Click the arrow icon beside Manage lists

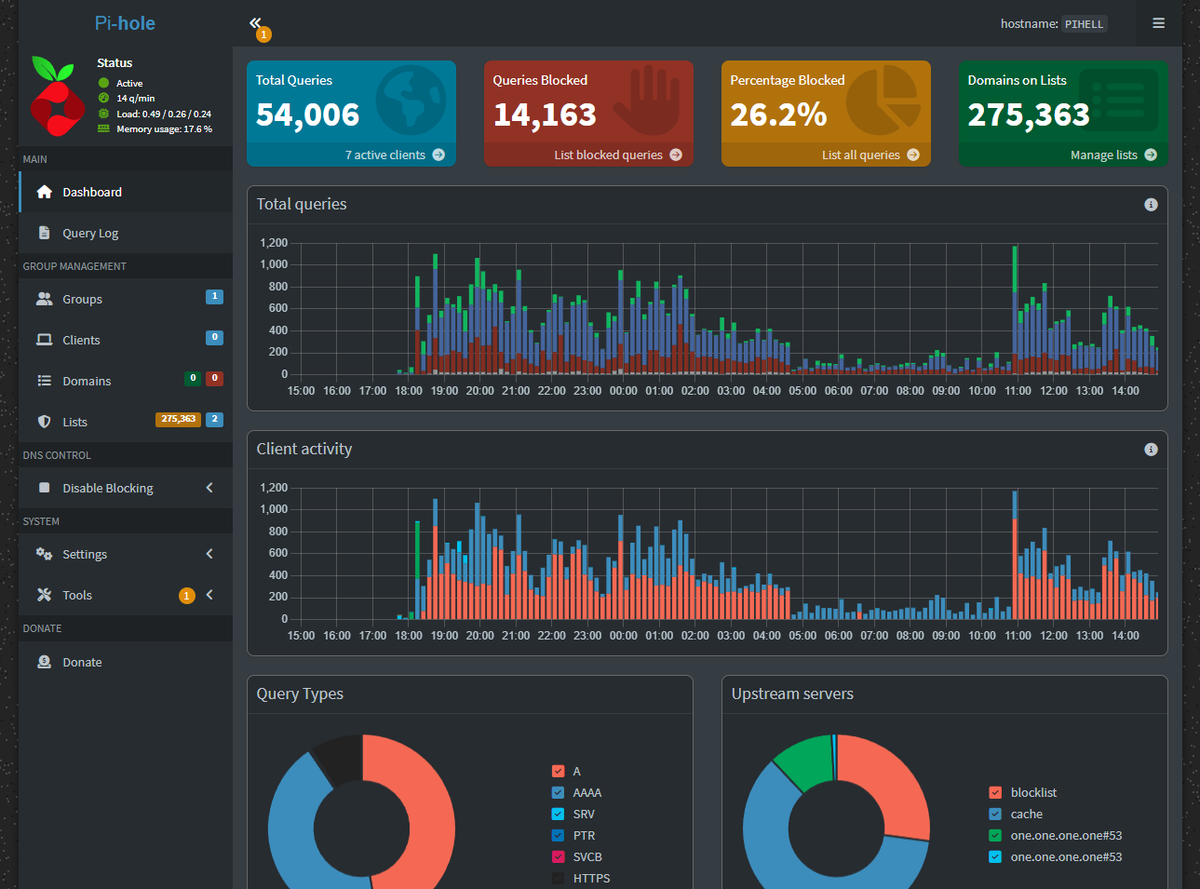tap(1151, 155)
